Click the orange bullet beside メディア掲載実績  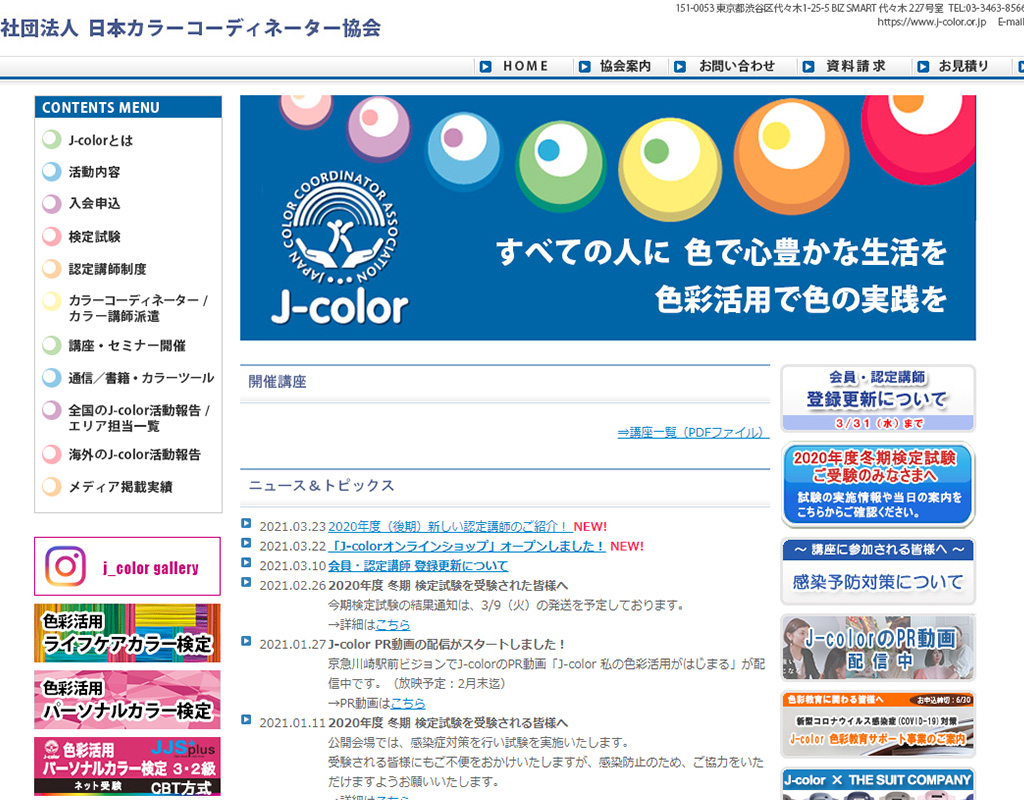tap(52, 487)
